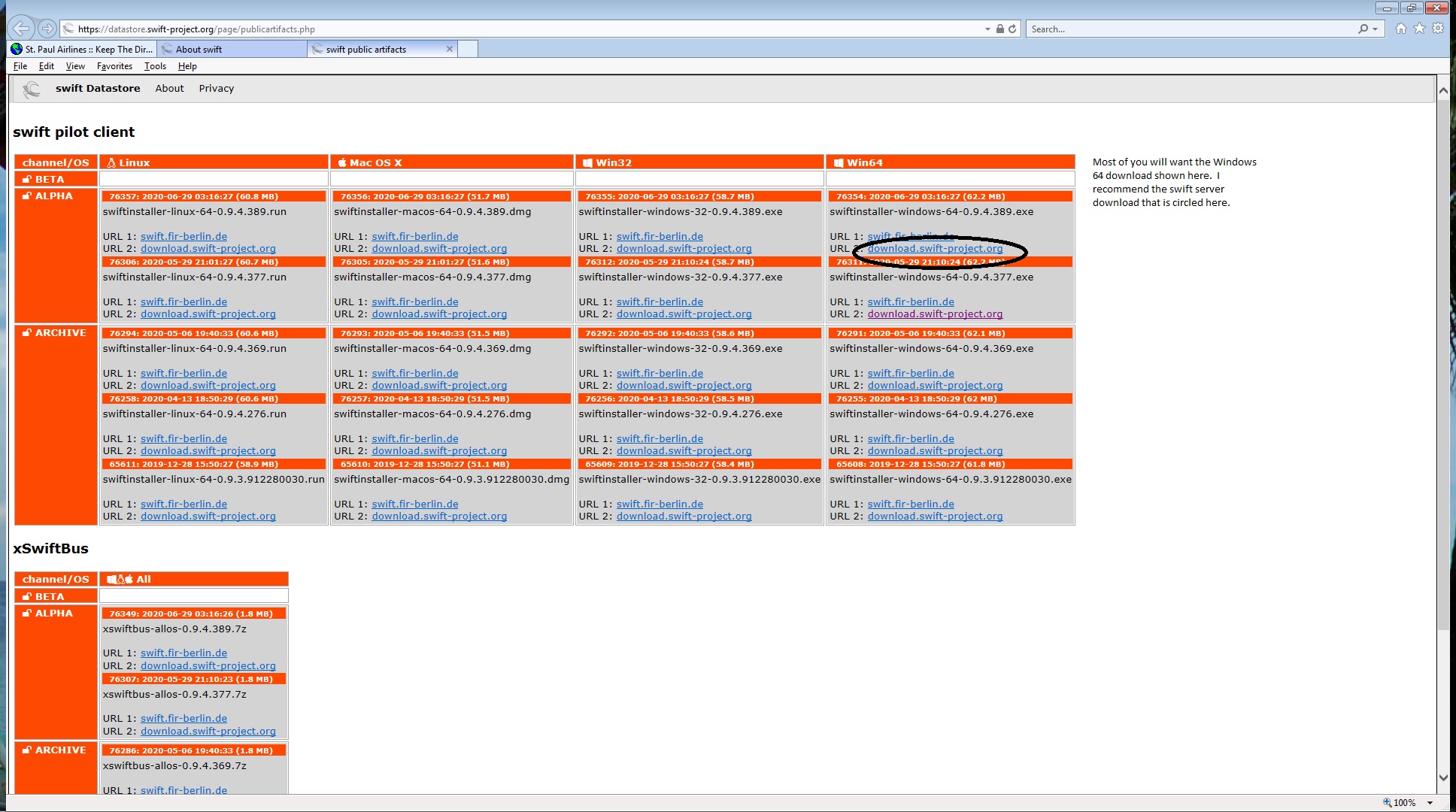Open a new tab with the blank tab button
The width and height of the screenshot is (1456, 812).
click(468, 49)
